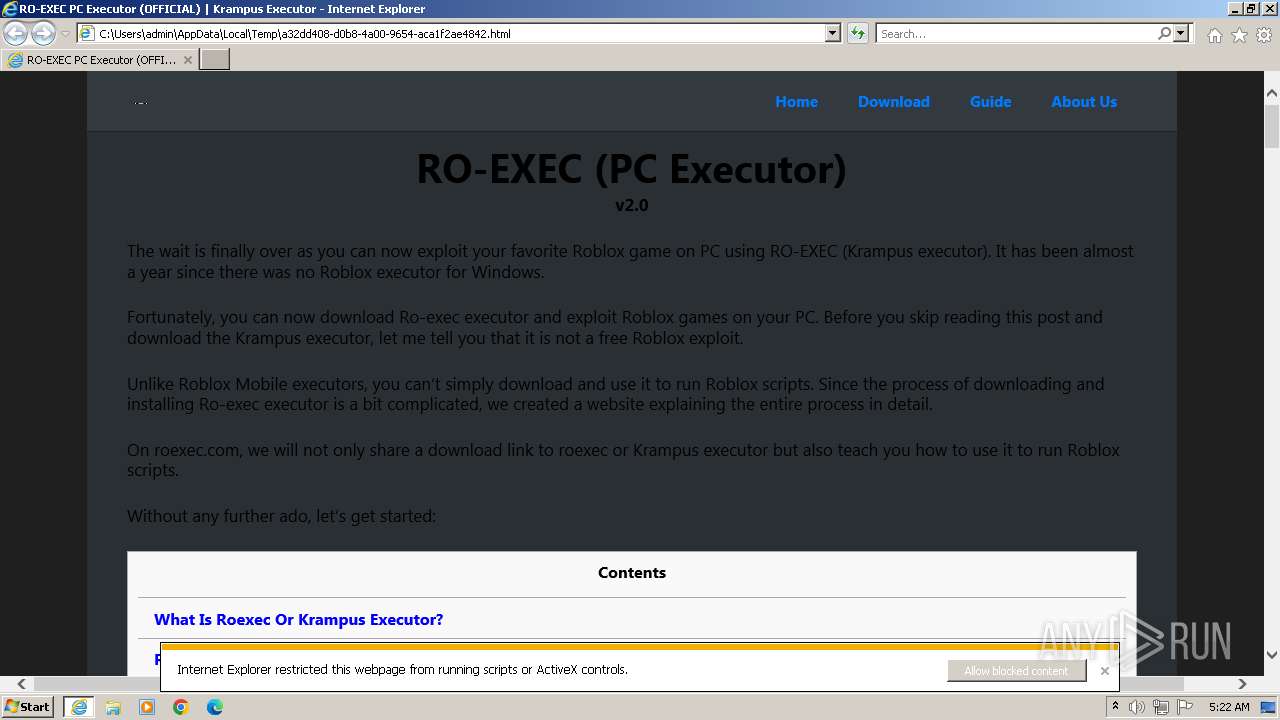This screenshot has height=720, width=1280.
Task: Click Internet Explorer taskbar icon
Action: [x=78, y=707]
